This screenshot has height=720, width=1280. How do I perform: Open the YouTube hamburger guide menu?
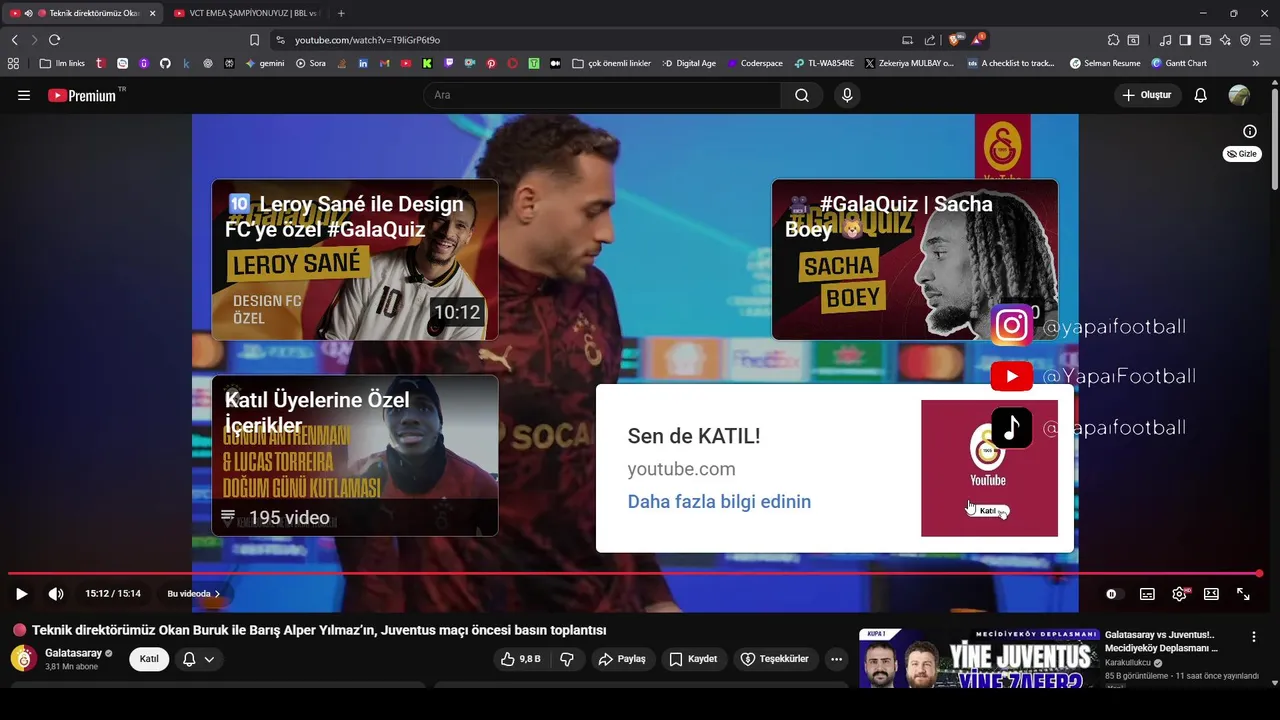click(x=24, y=95)
